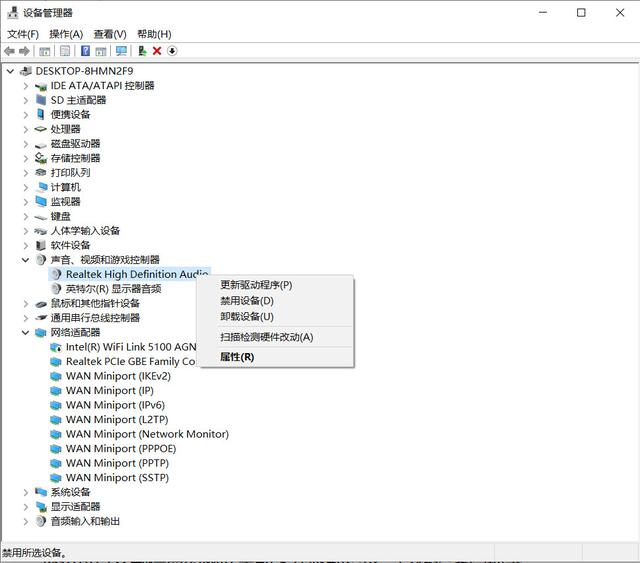640x563 pixels.
Task: Select Realtek PCIe GBE Family adapter
Action: [x=130, y=361]
